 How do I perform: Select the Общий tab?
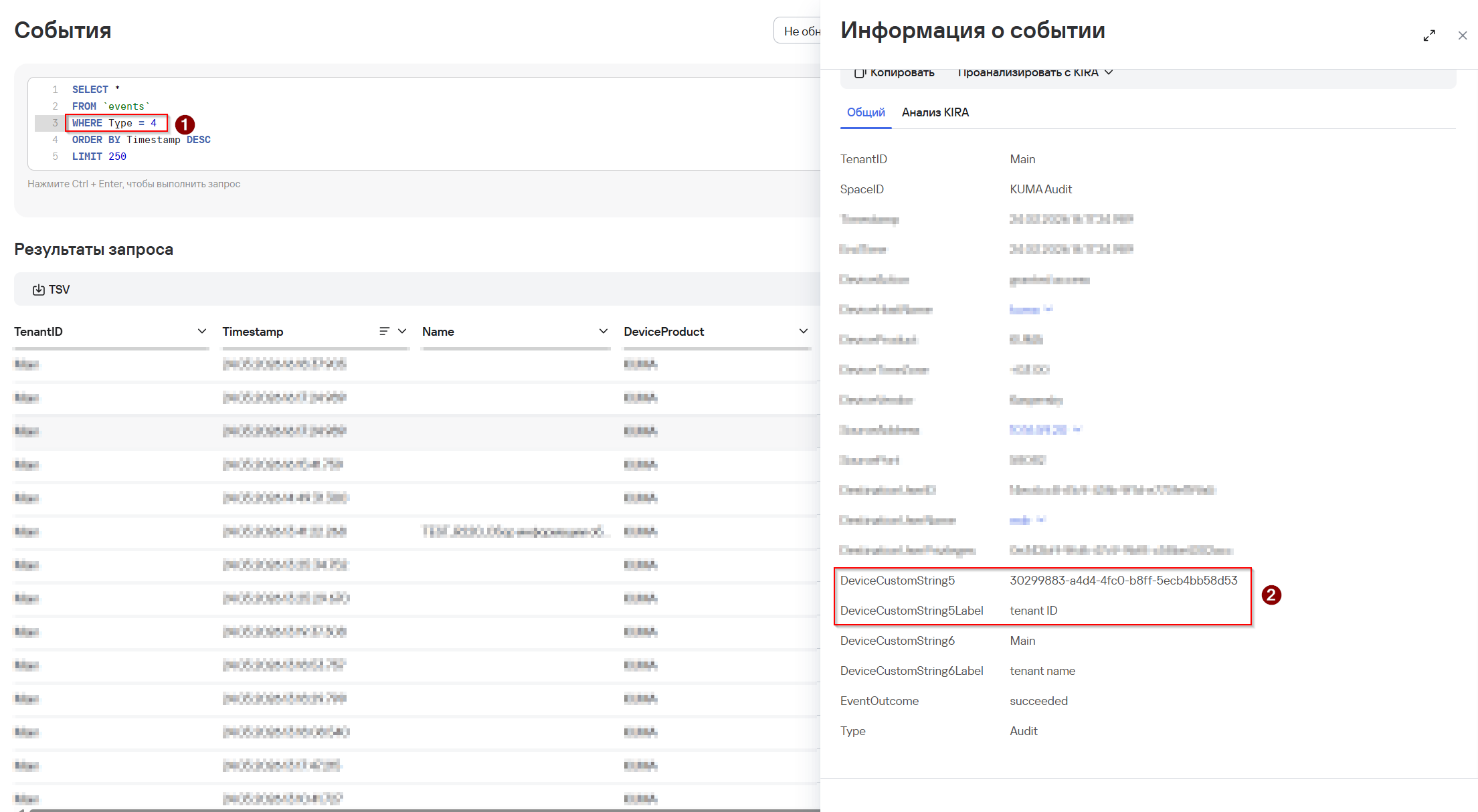[866, 112]
